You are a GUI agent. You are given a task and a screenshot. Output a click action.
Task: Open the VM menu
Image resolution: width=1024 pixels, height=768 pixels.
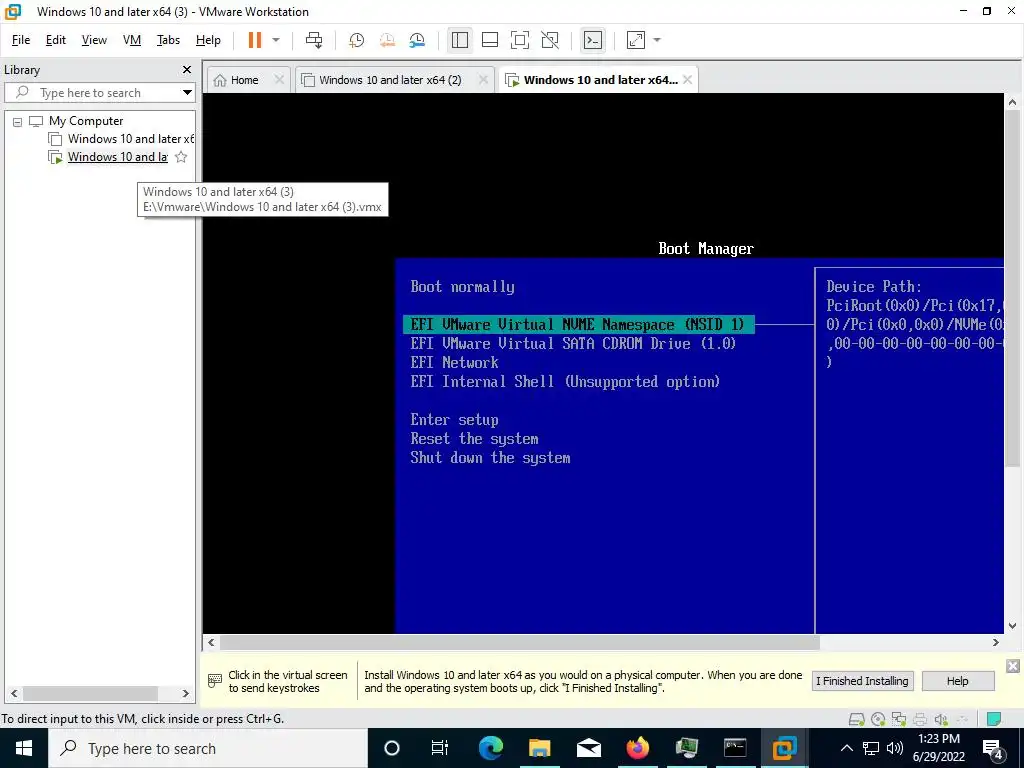tap(132, 40)
